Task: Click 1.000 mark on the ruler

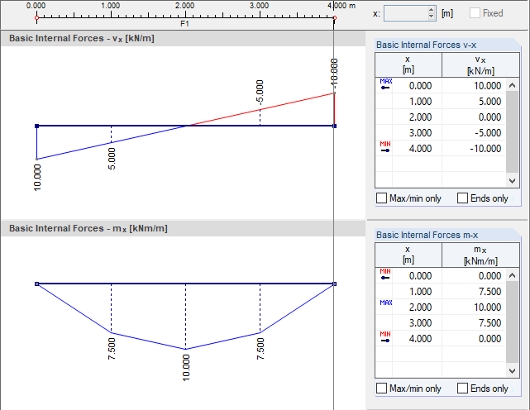Action: 111,5
